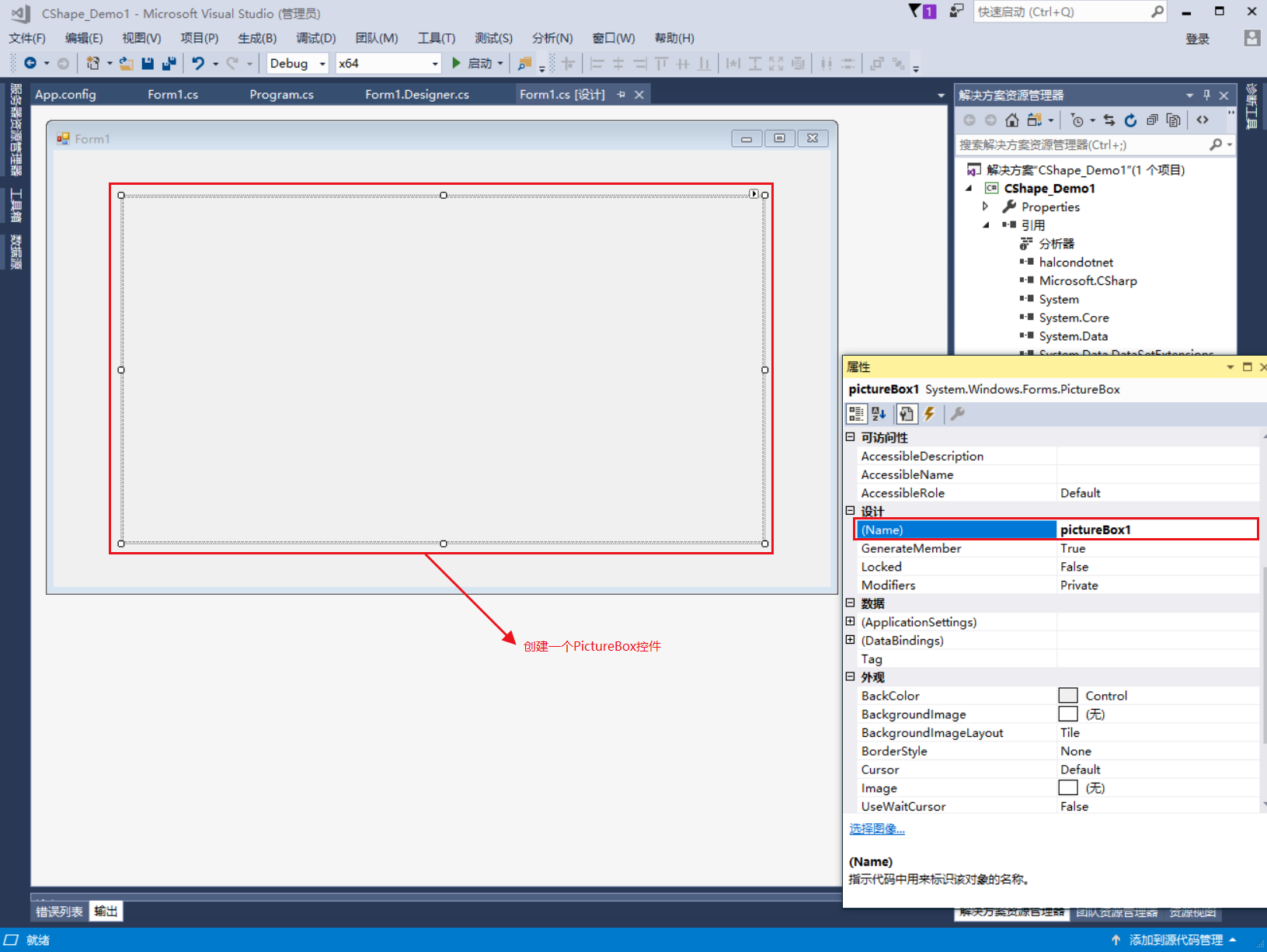Open the Start debug target dropdown arrow
The height and width of the screenshot is (952, 1267).
coord(500,64)
